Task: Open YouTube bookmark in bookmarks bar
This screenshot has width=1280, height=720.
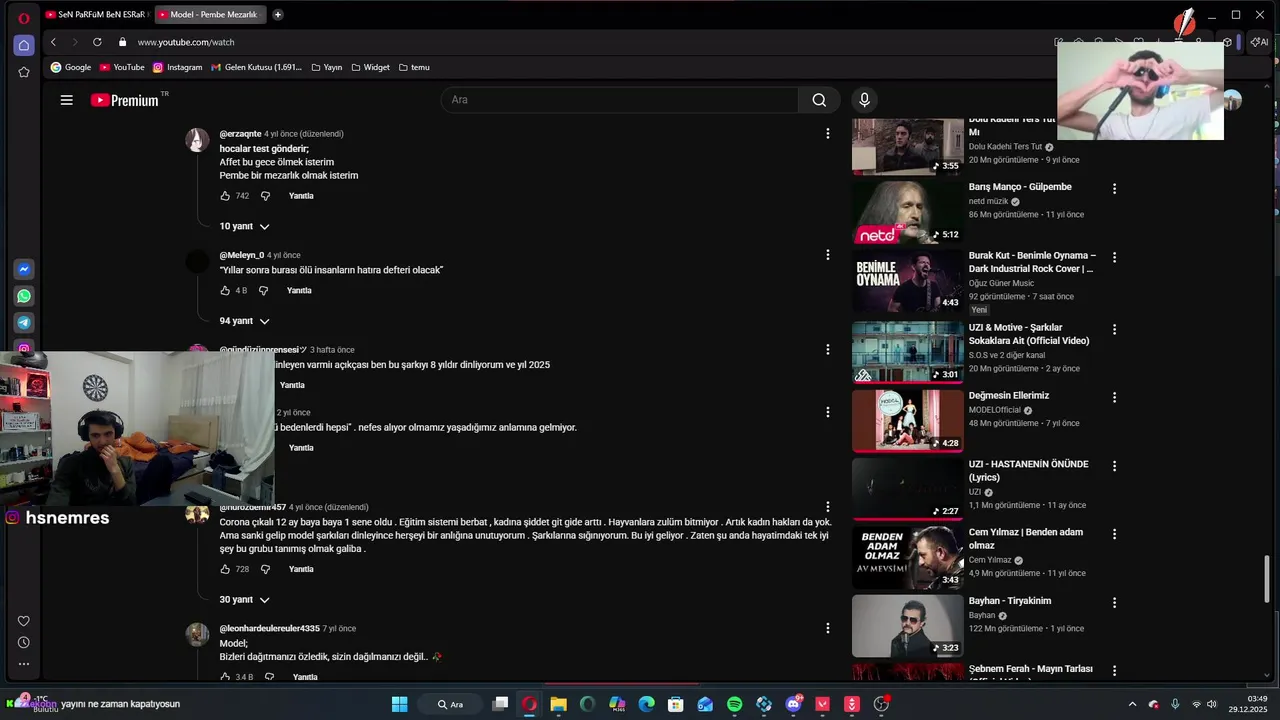Action: pos(122,67)
